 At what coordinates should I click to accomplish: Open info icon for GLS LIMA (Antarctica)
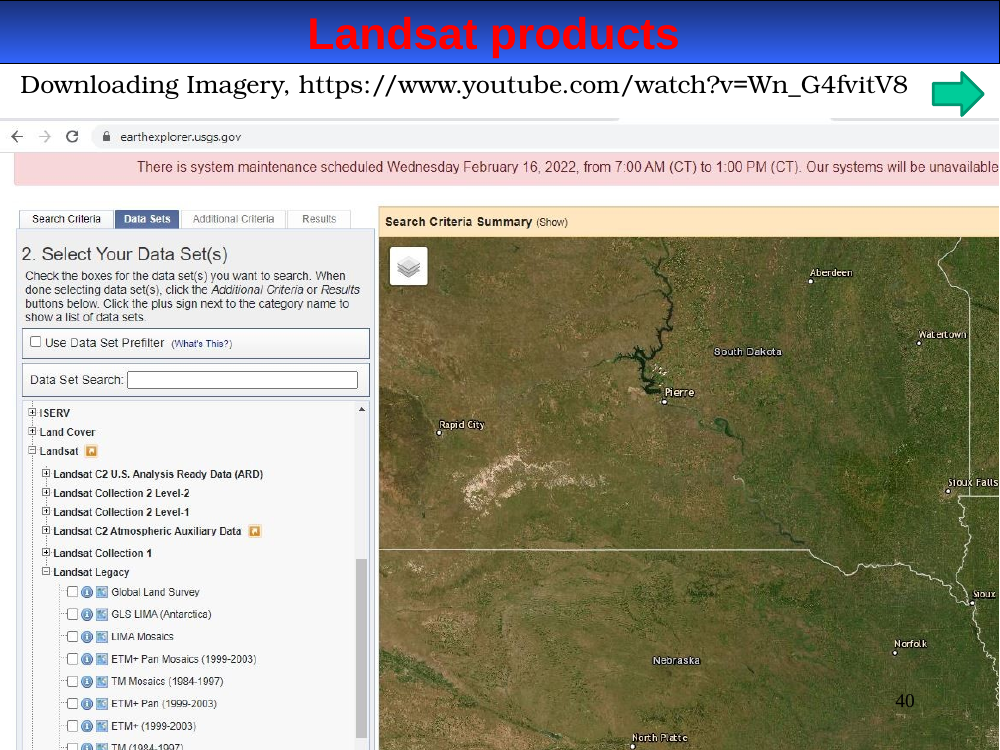coord(87,615)
